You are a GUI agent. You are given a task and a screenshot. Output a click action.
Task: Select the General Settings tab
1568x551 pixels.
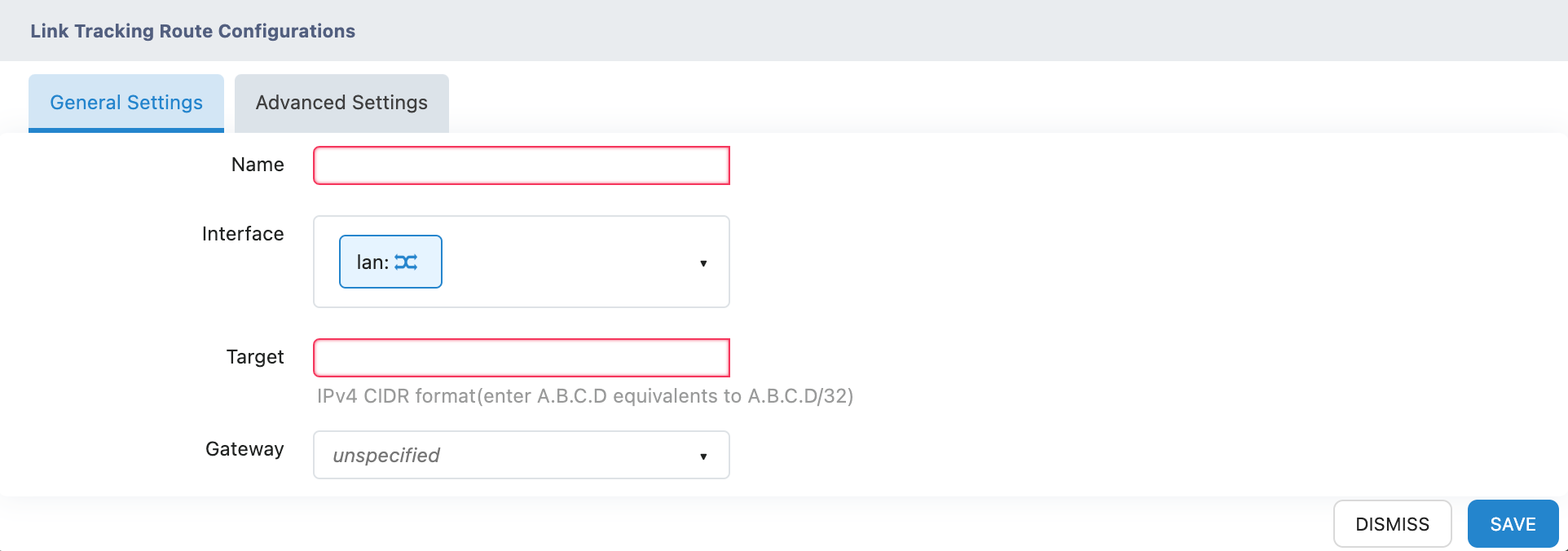[x=126, y=103]
